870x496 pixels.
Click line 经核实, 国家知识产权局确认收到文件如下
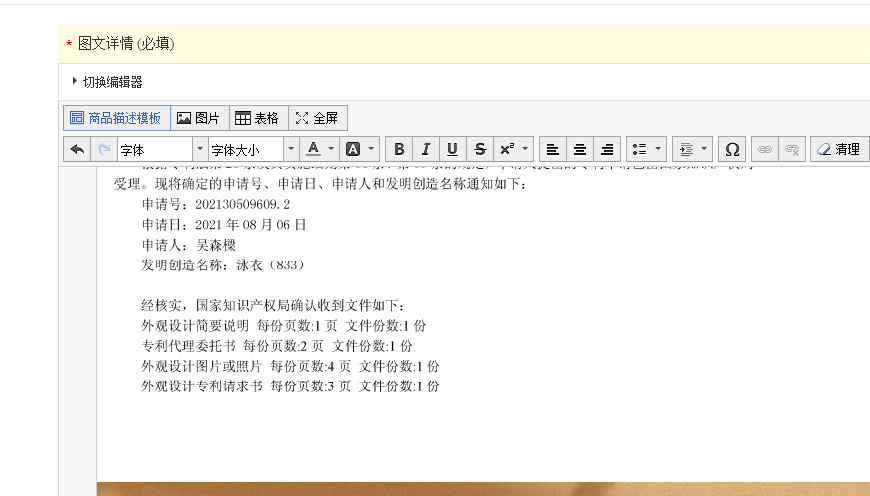click(273, 305)
